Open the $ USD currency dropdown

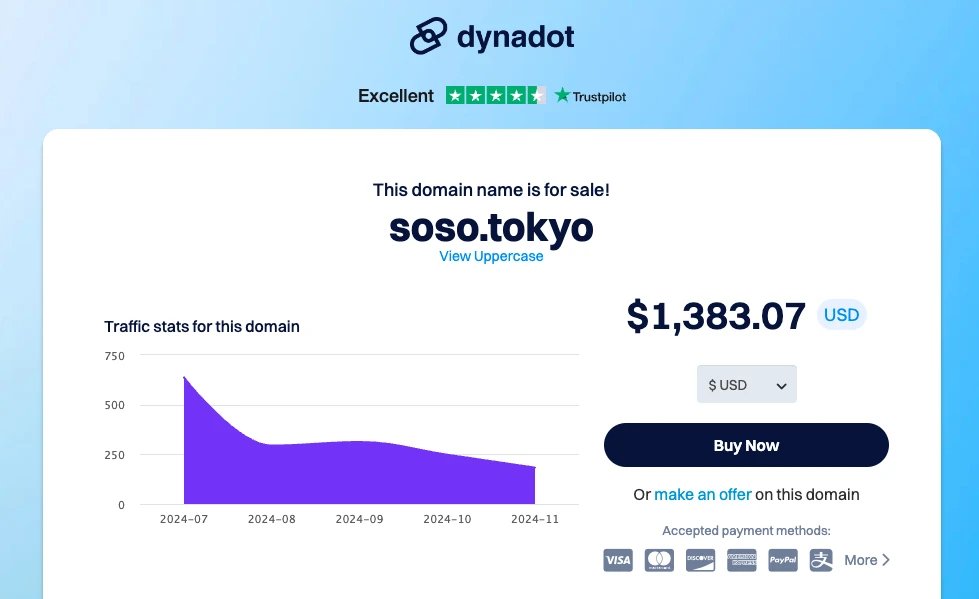(x=746, y=385)
